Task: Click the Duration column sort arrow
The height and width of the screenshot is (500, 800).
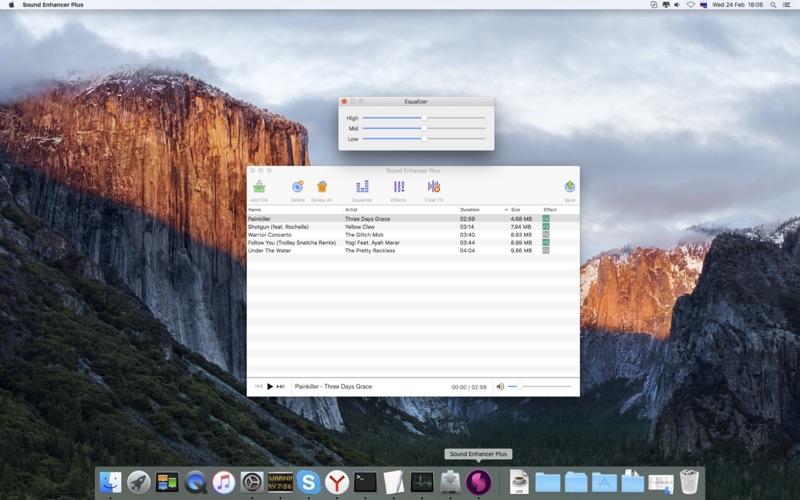Action: 506,210
